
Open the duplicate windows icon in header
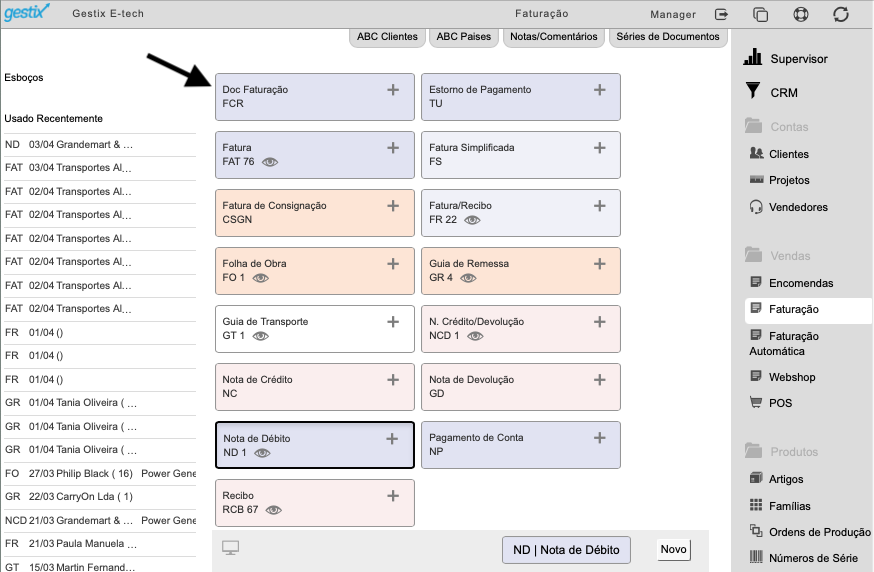(x=760, y=14)
